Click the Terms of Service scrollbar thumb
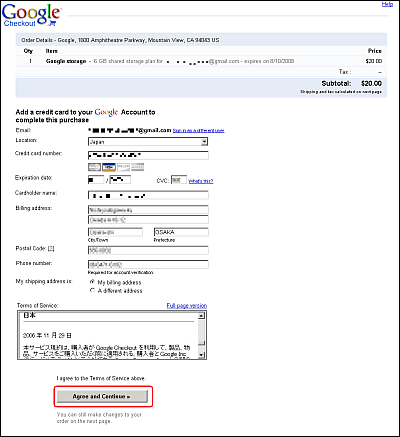400x437 pixels. click(201, 342)
